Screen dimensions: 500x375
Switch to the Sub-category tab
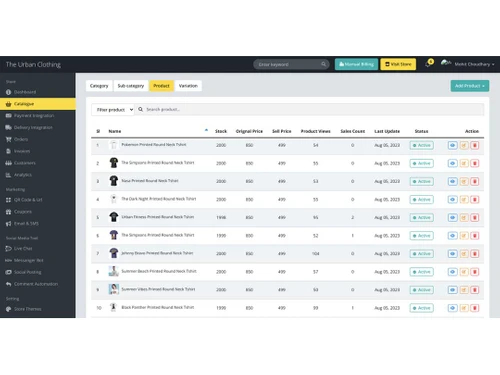point(131,86)
